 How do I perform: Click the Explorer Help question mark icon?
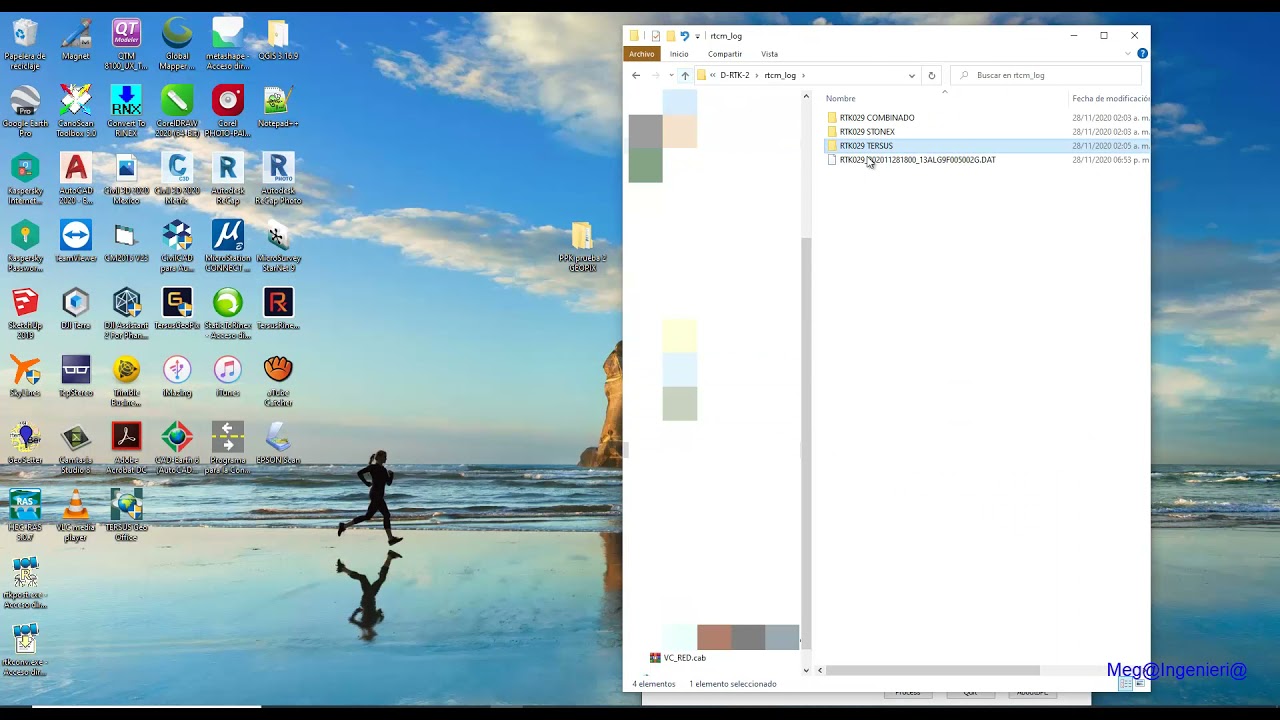(x=1142, y=54)
